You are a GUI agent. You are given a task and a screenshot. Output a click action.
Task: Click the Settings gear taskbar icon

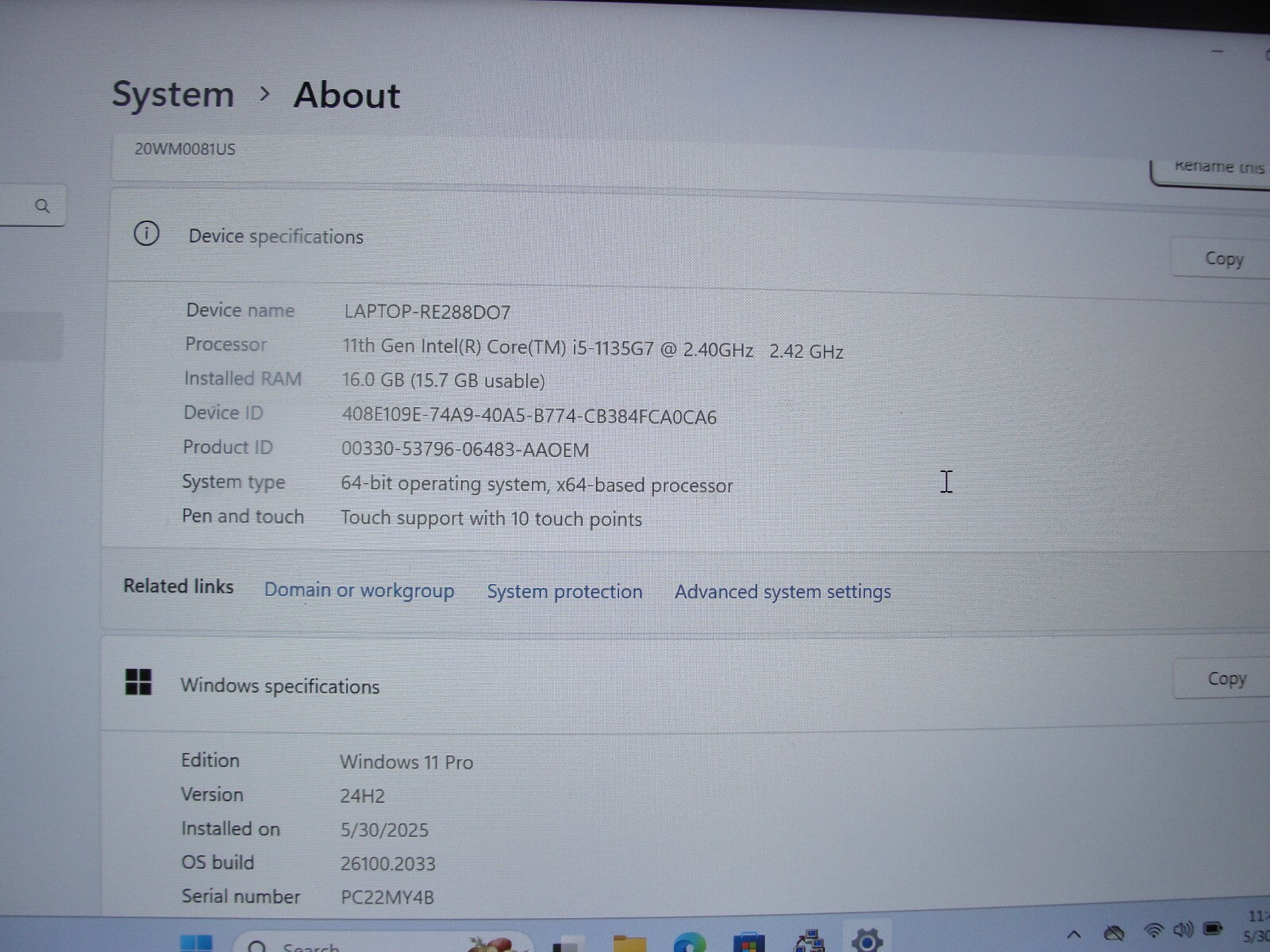point(866,942)
